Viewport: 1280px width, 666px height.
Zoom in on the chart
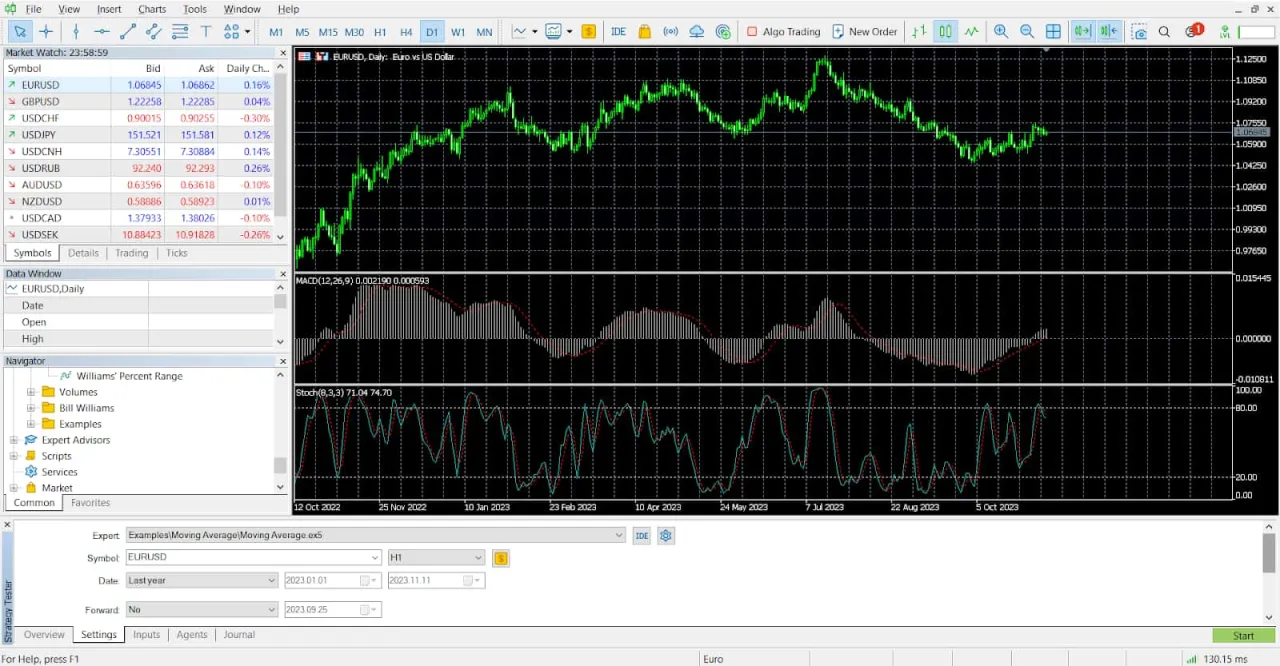1001,31
